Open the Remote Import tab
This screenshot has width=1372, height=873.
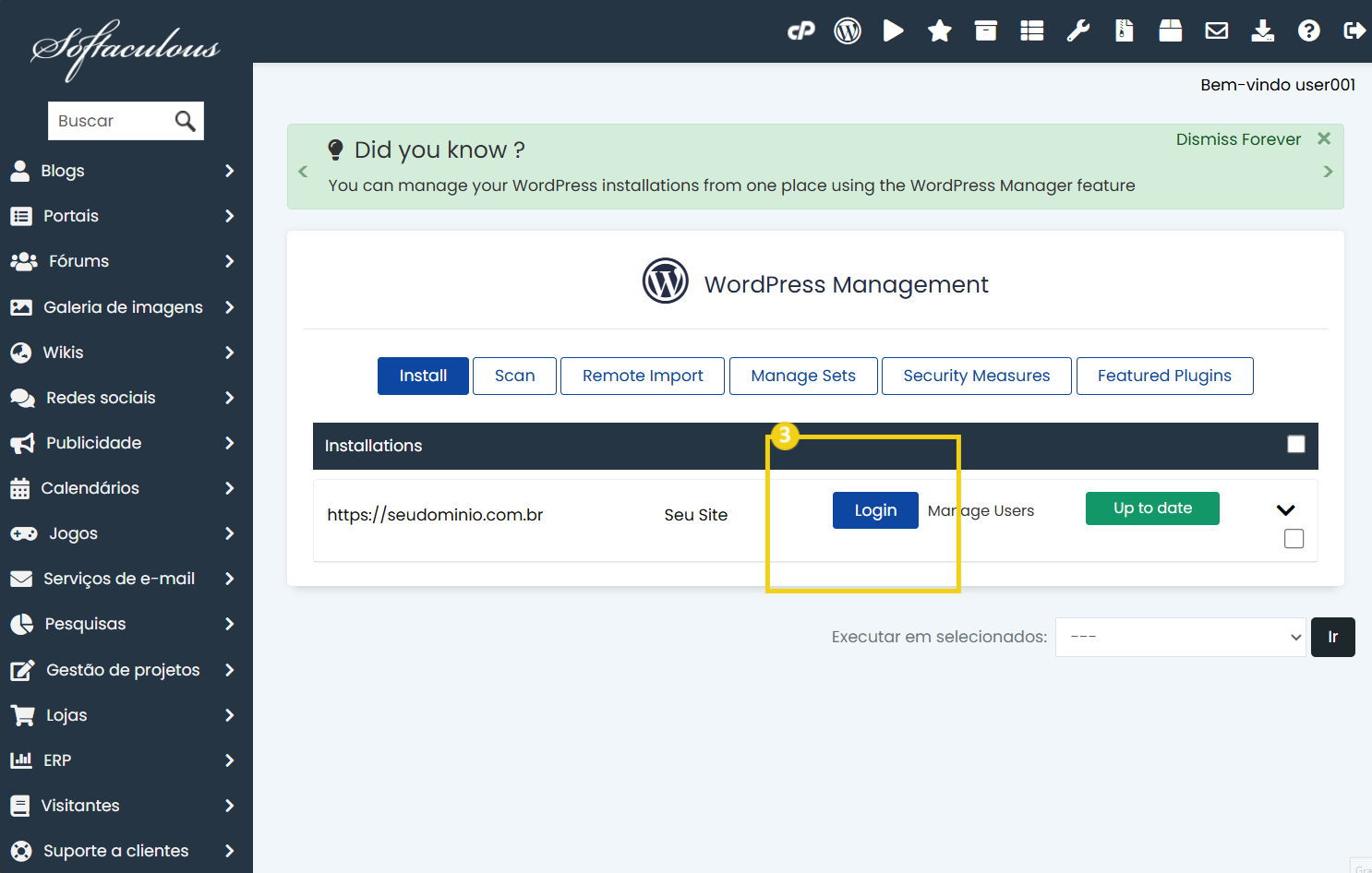tap(643, 376)
